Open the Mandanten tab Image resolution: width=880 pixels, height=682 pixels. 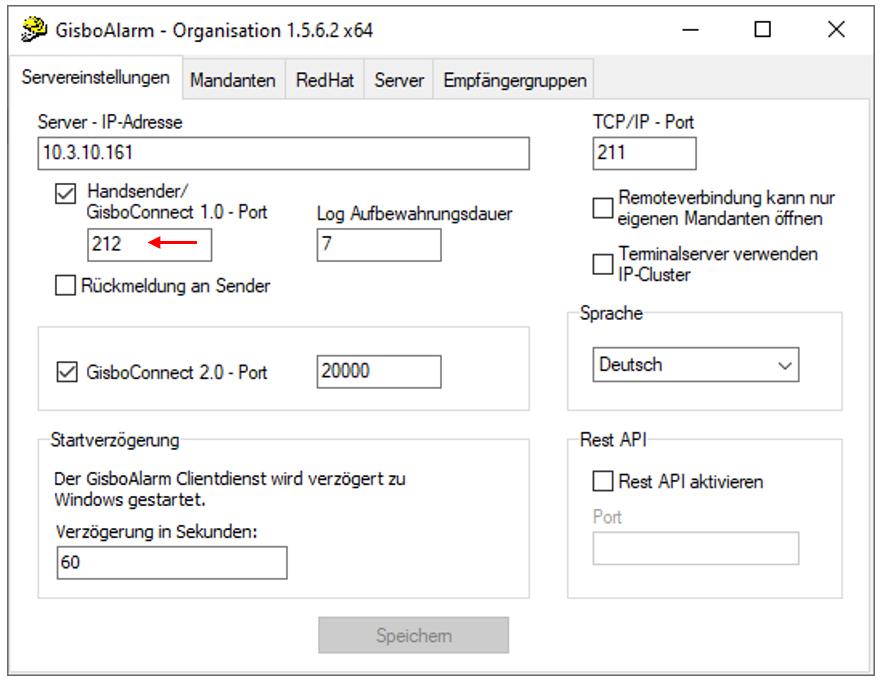[x=233, y=80]
